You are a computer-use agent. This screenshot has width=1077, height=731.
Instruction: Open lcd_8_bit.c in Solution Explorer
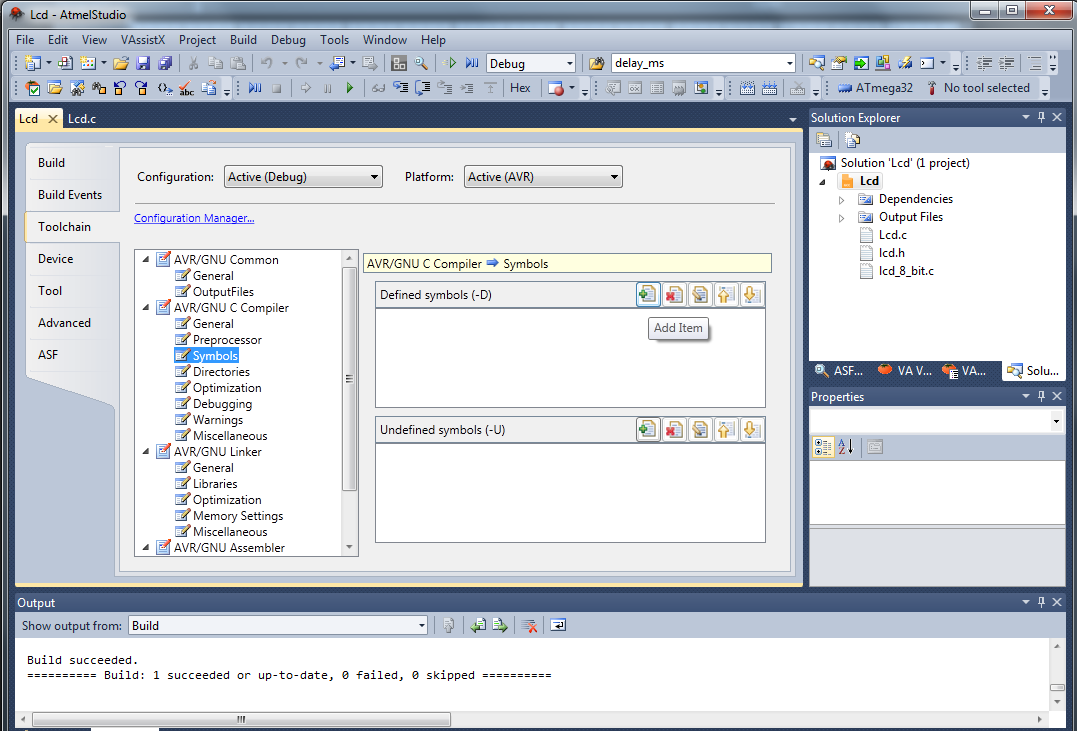pos(906,271)
